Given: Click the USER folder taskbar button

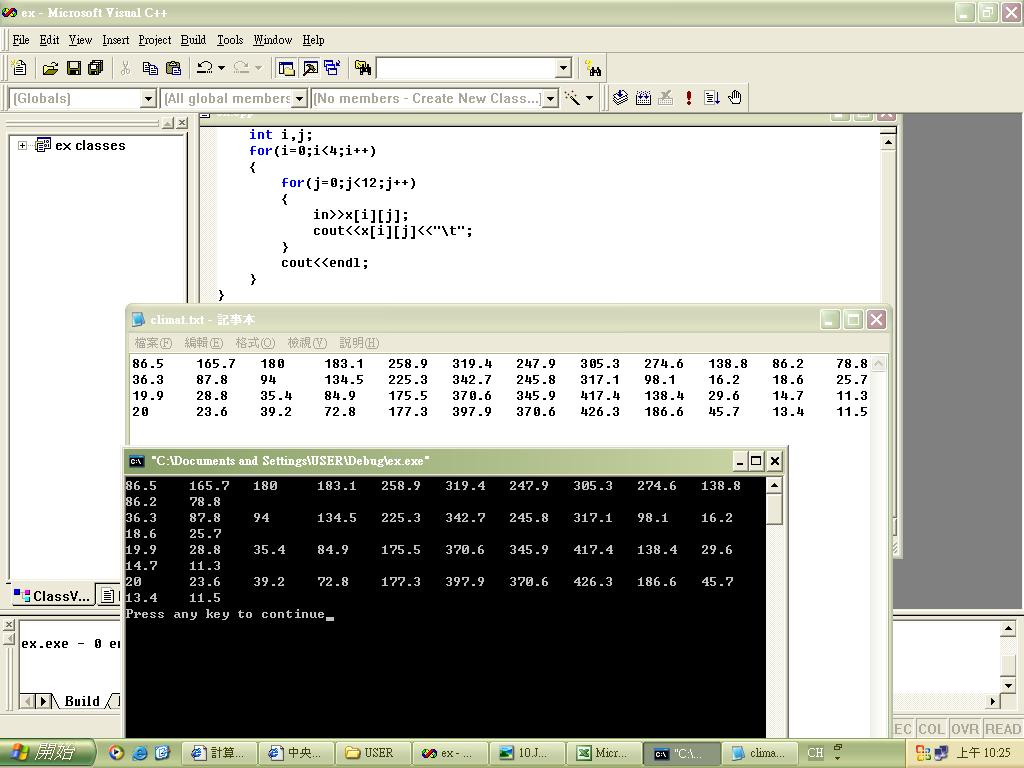Looking at the screenshot, I should coord(370,753).
